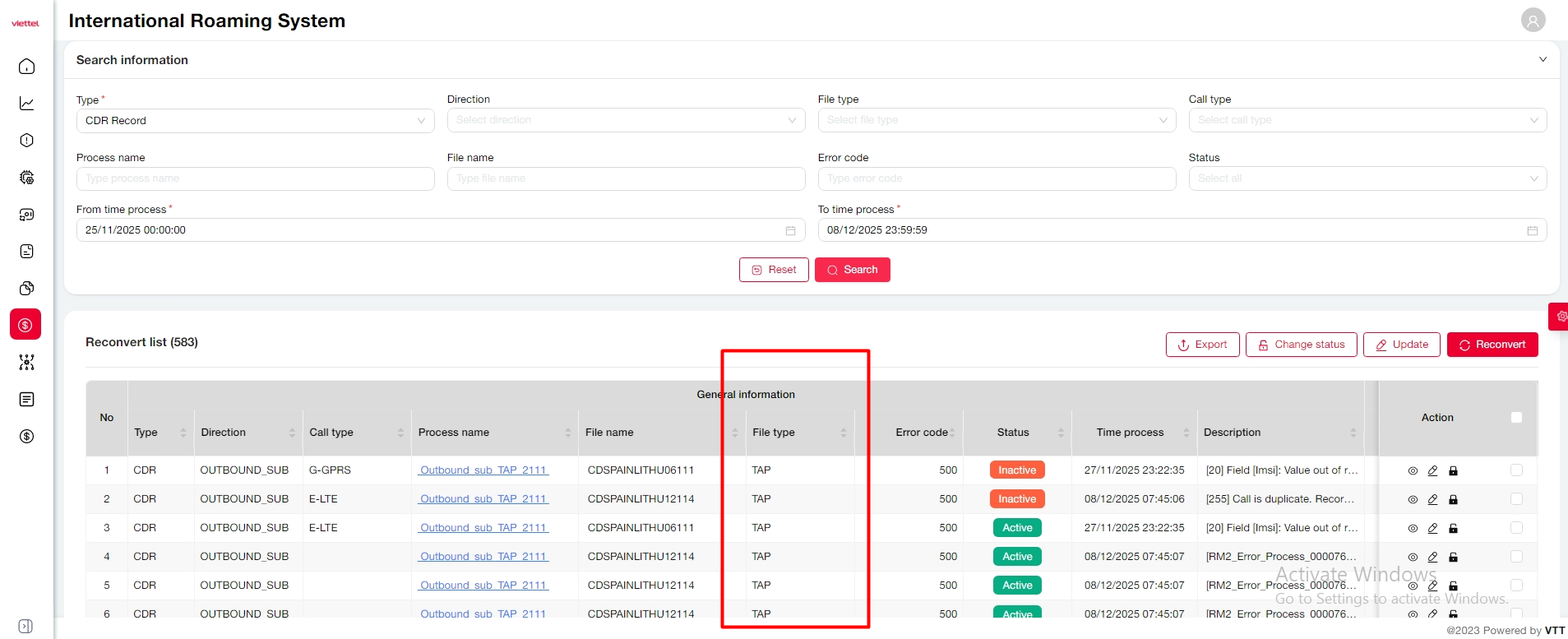Open the home icon in sidebar

click(x=26, y=67)
